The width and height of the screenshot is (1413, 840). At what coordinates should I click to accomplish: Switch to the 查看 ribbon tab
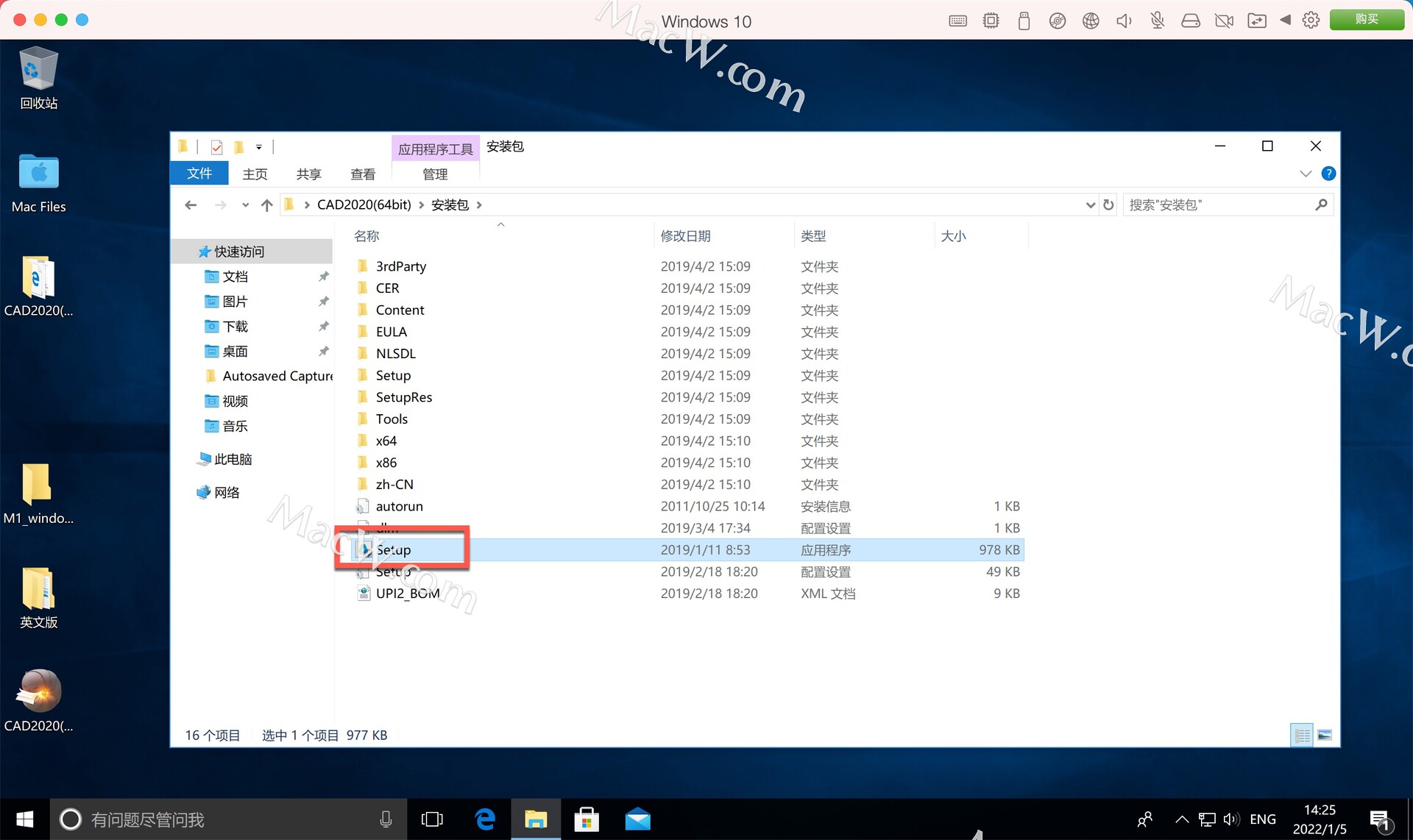(362, 174)
